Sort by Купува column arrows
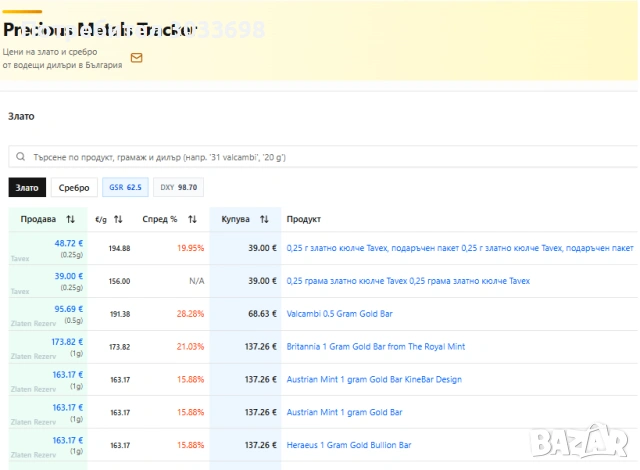The width and height of the screenshot is (640, 470). (264, 219)
